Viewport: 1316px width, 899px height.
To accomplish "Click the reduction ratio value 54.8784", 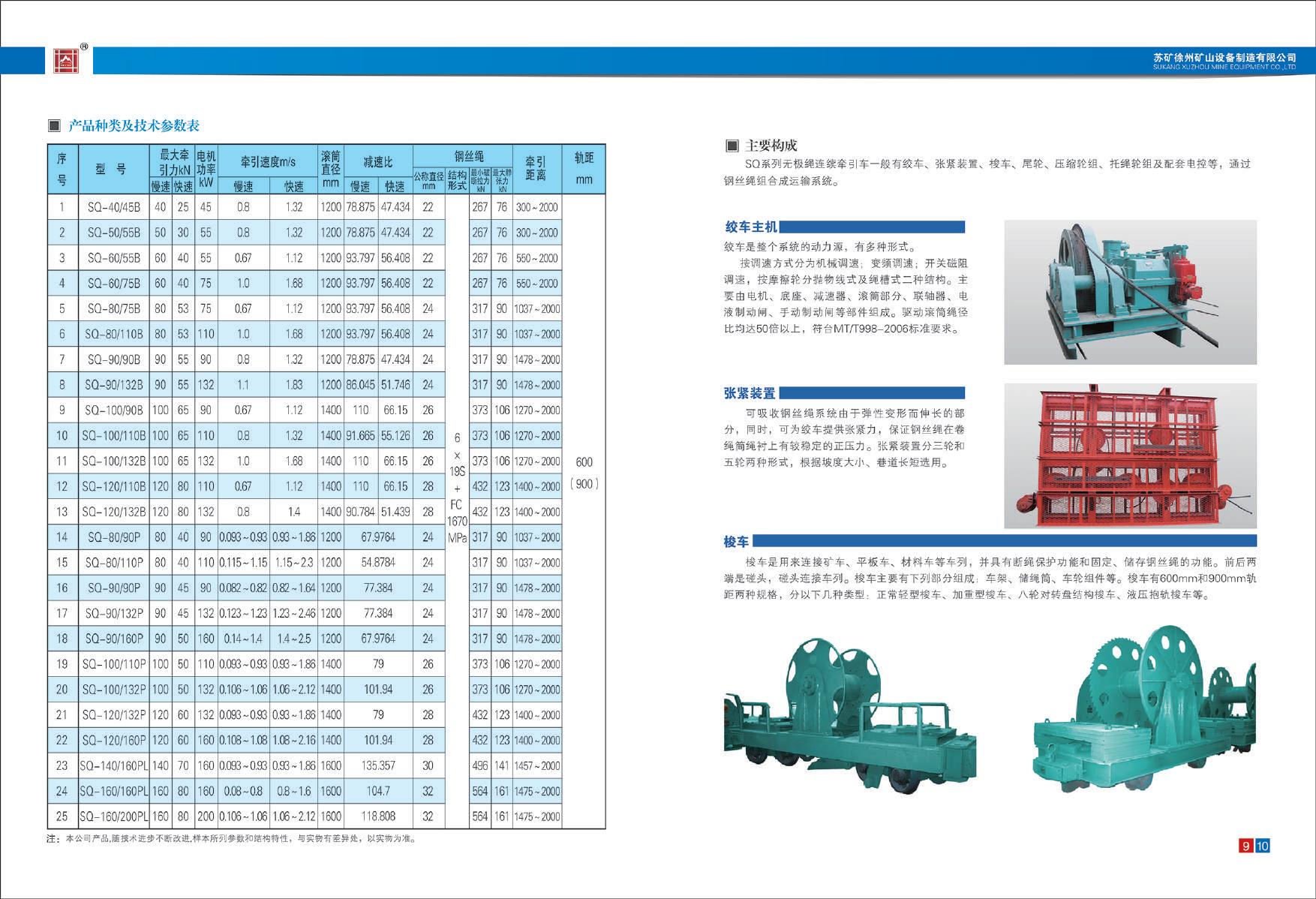I will coord(378,562).
